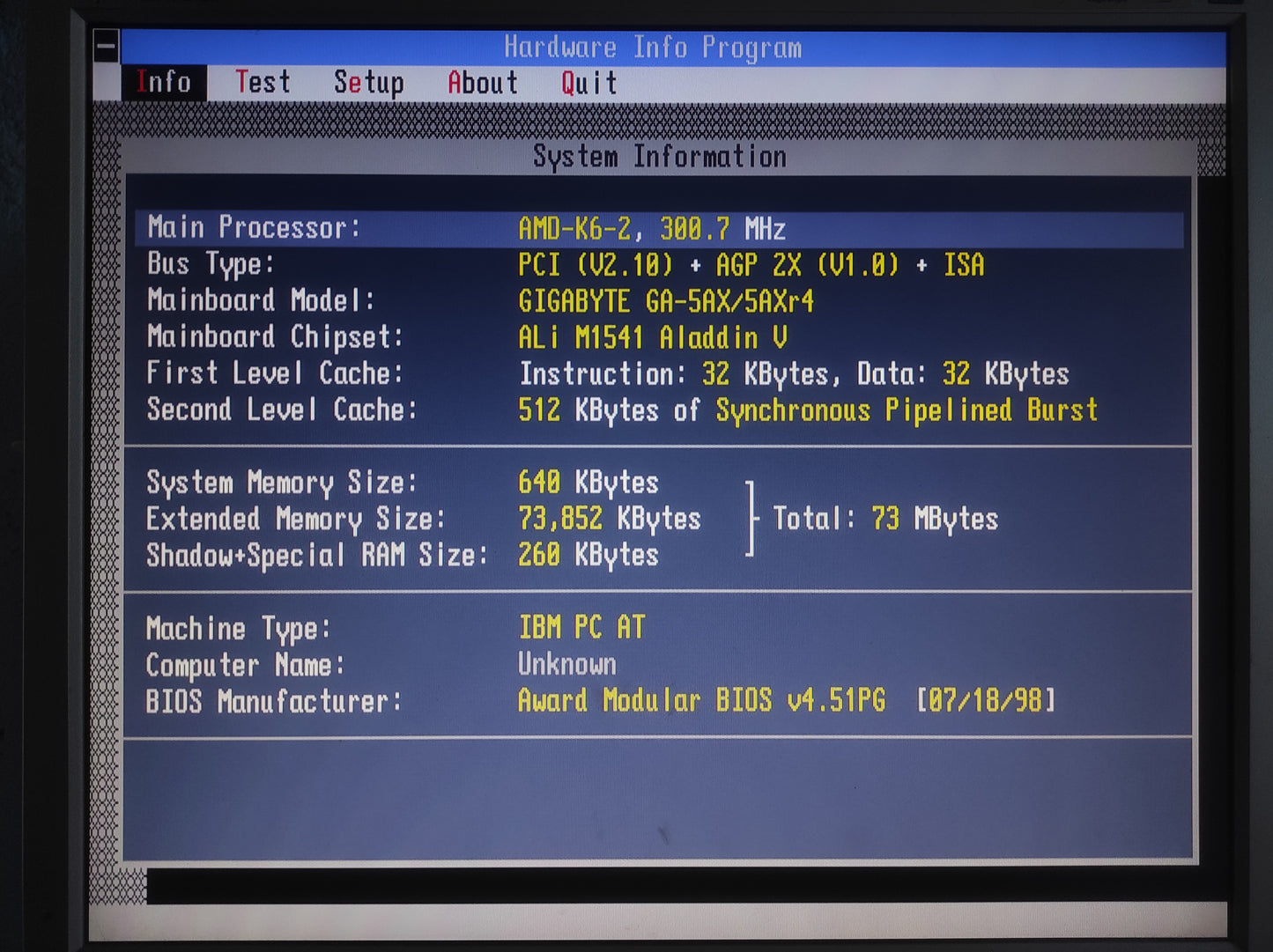
Task: Select the Extended Memory Size row
Action: tap(423, 519)
